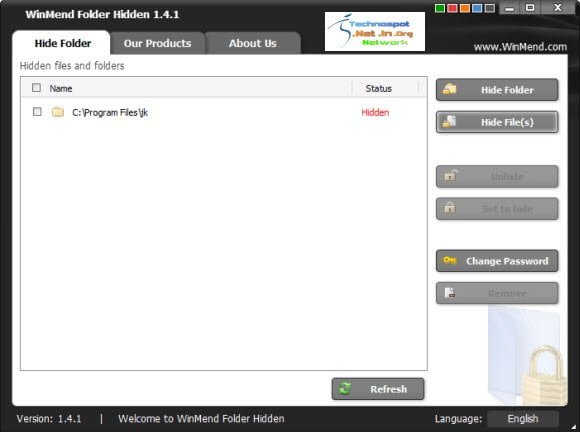Click the green theme color square
Viewport: 580px width, 432px height.
click(x=440, y=8)
